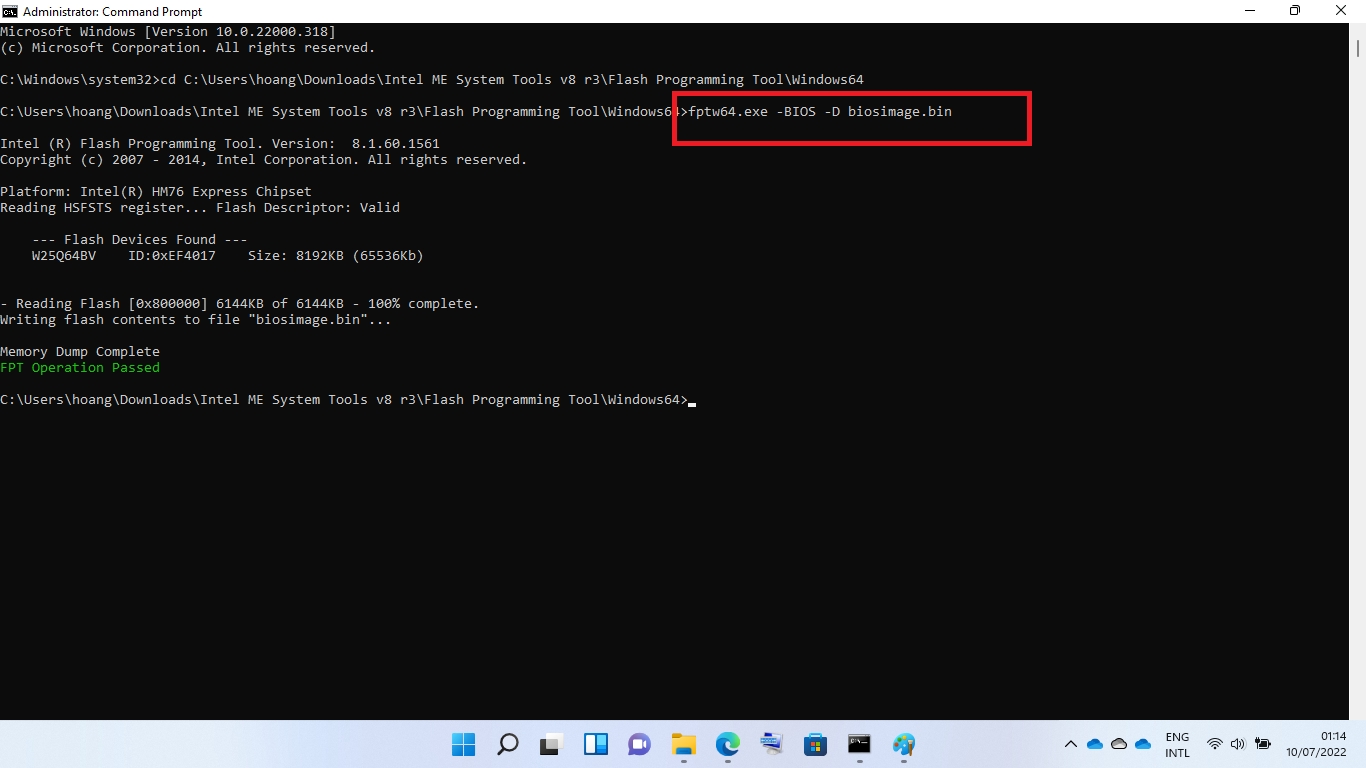
Task: Click the Command Prompt taskbar icon
Action: tap(859, 744)
